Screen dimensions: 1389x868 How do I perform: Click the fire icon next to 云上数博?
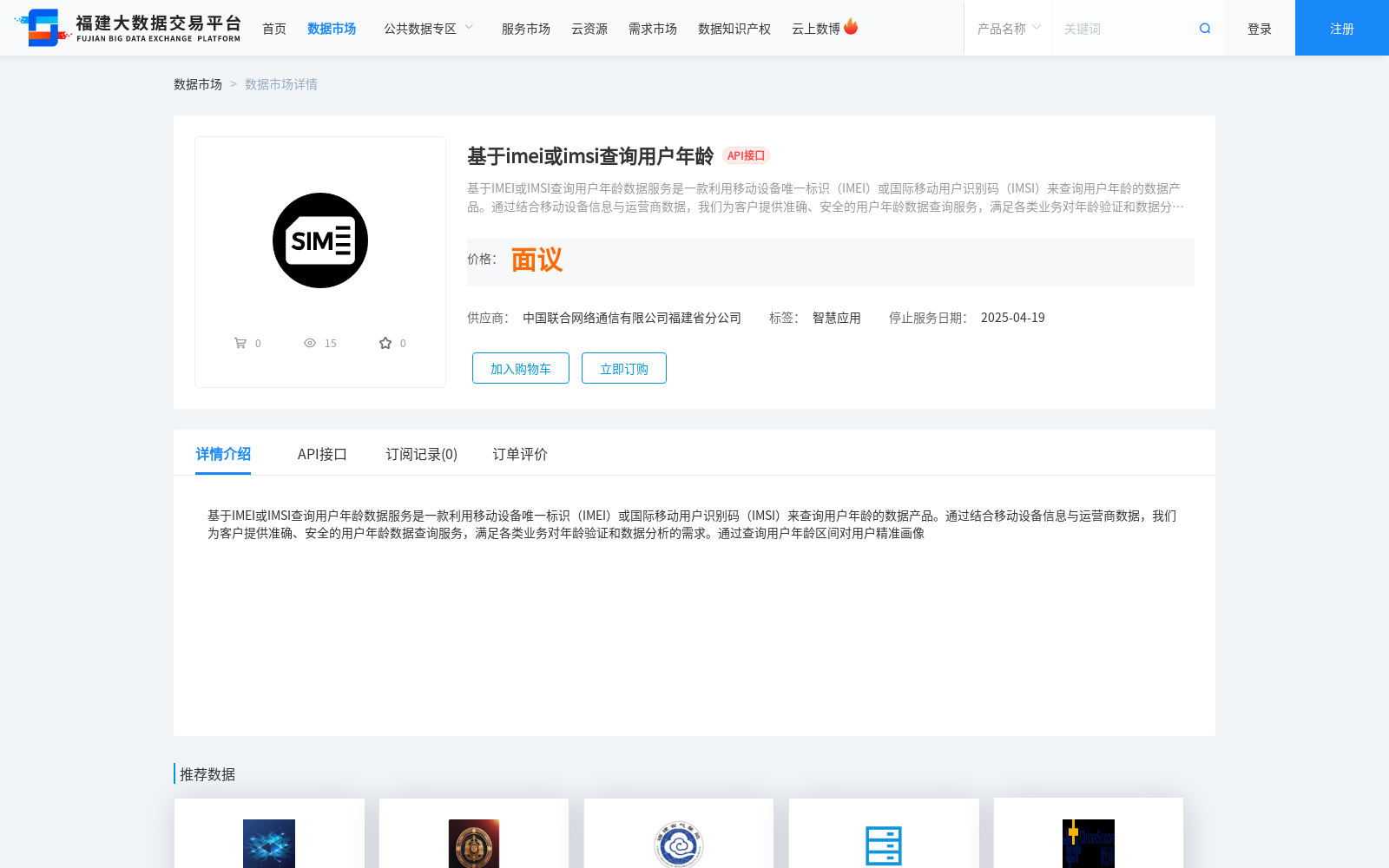[x=851, y=27]
